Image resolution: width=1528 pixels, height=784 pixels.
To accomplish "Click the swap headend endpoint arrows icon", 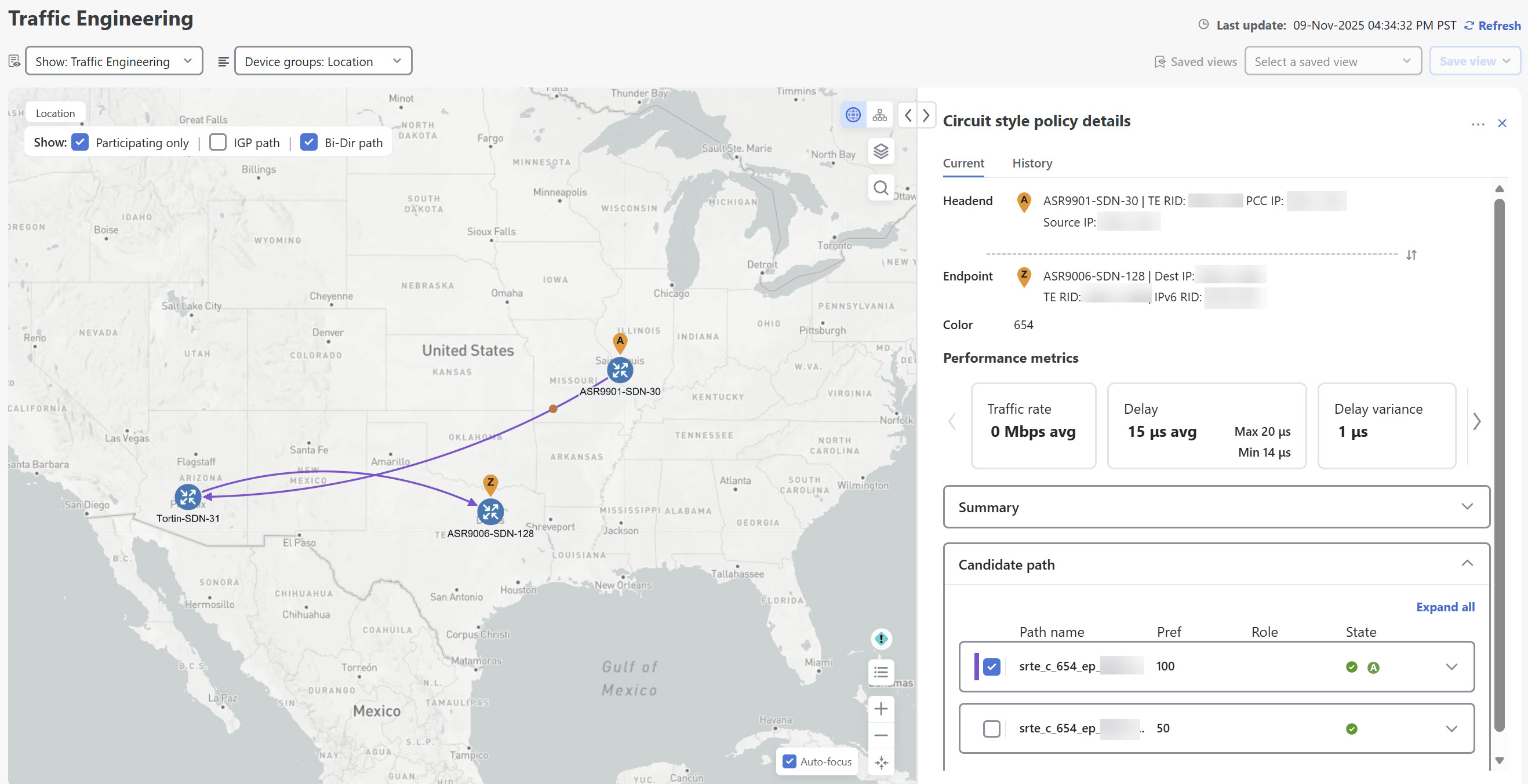I will pos(1410,255).
